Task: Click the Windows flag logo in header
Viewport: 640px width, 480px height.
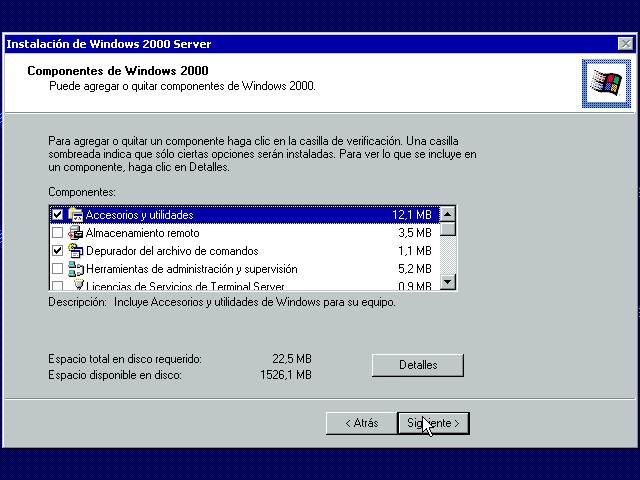Action: point(606,83)
